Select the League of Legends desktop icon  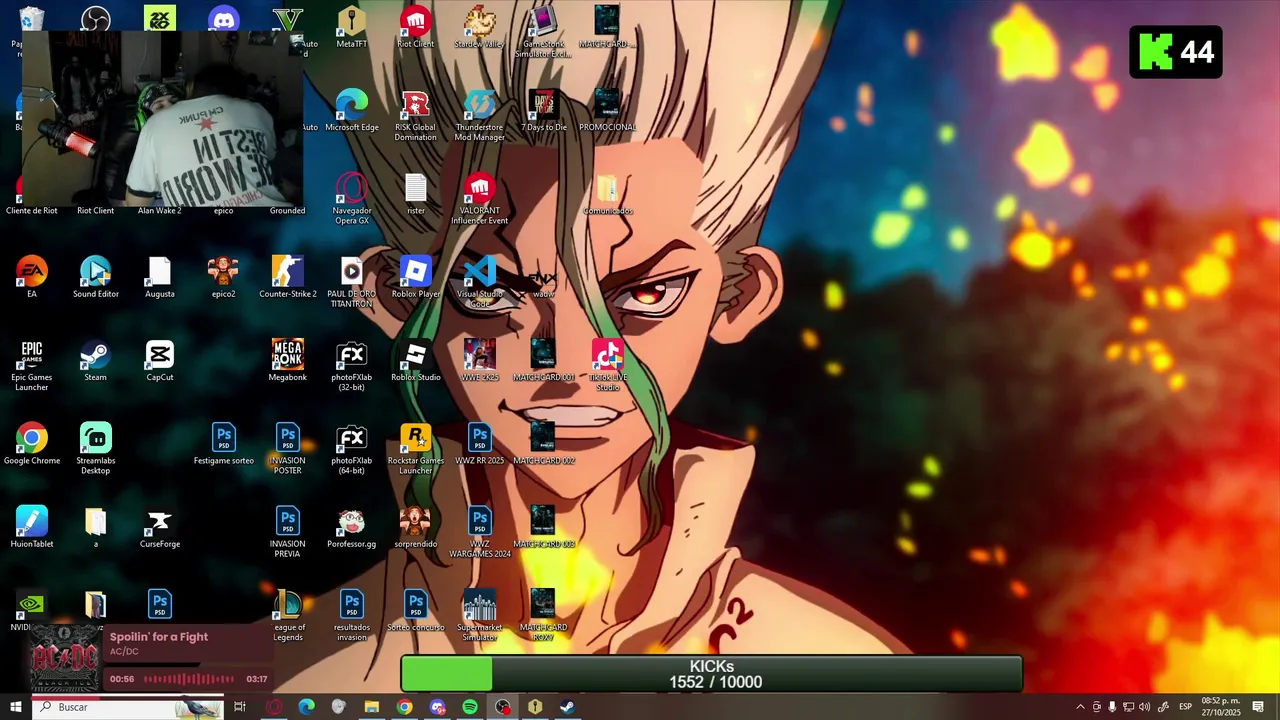[287, 615]
